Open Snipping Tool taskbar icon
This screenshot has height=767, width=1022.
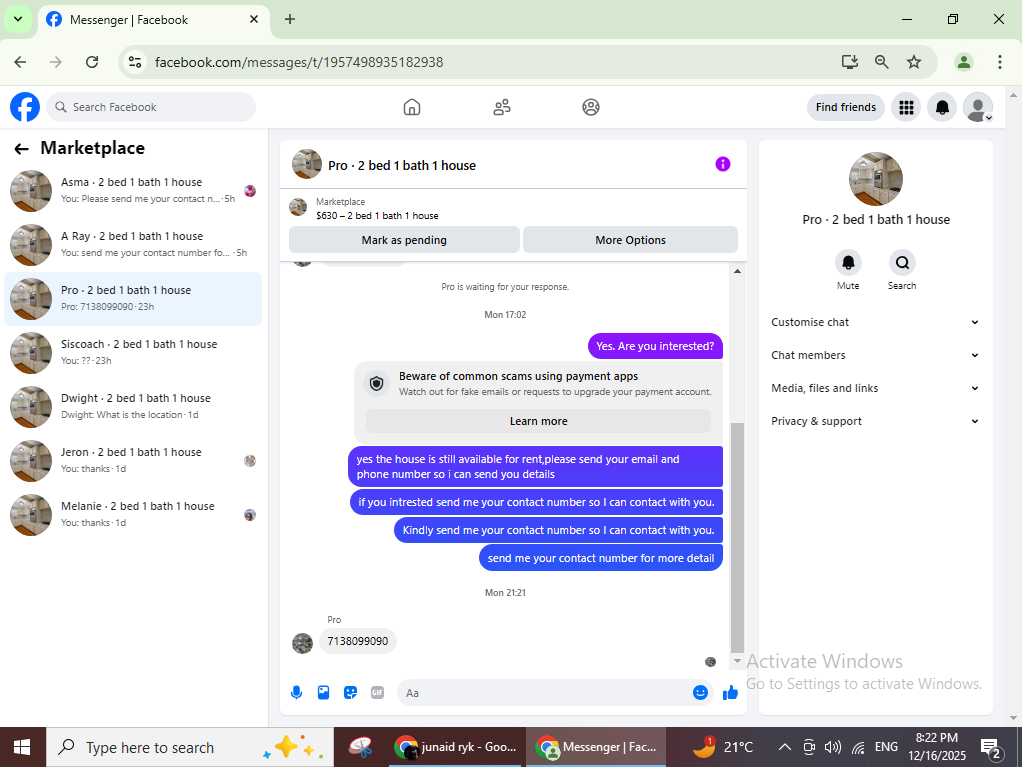pos(360,747)
